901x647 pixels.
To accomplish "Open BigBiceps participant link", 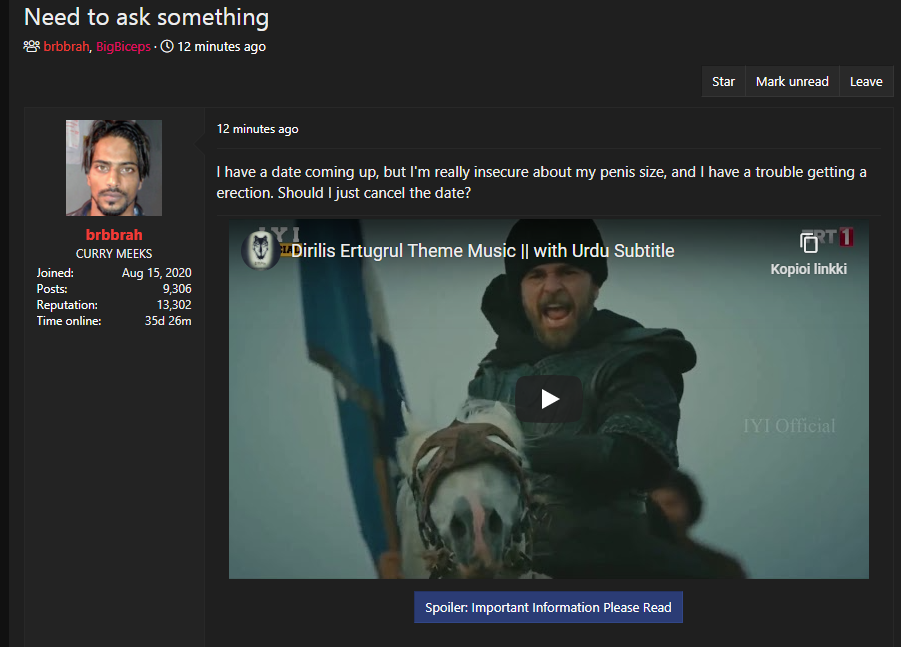I will tap(123, 47).
